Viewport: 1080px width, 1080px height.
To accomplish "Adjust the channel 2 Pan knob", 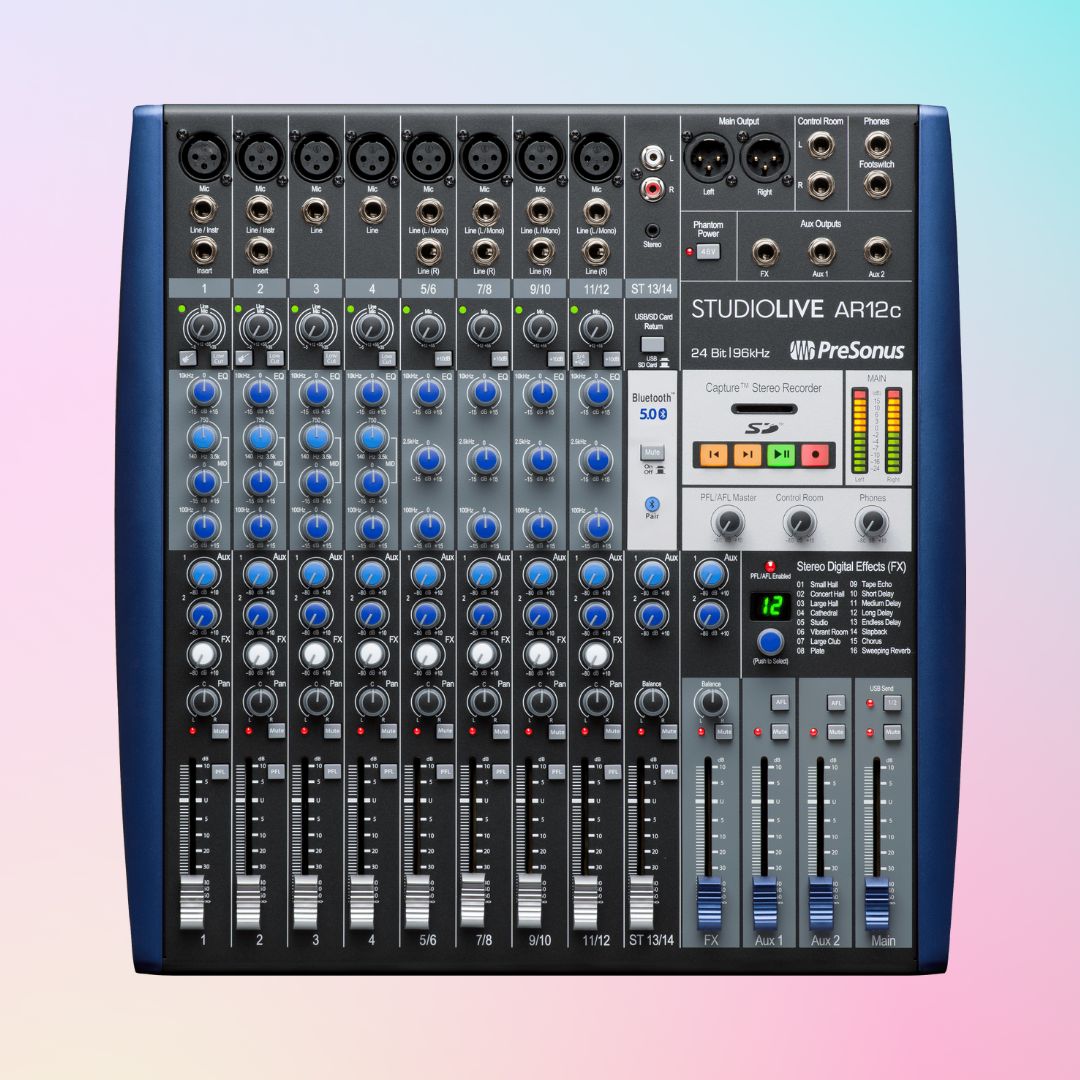I will [x=260, y=701].
